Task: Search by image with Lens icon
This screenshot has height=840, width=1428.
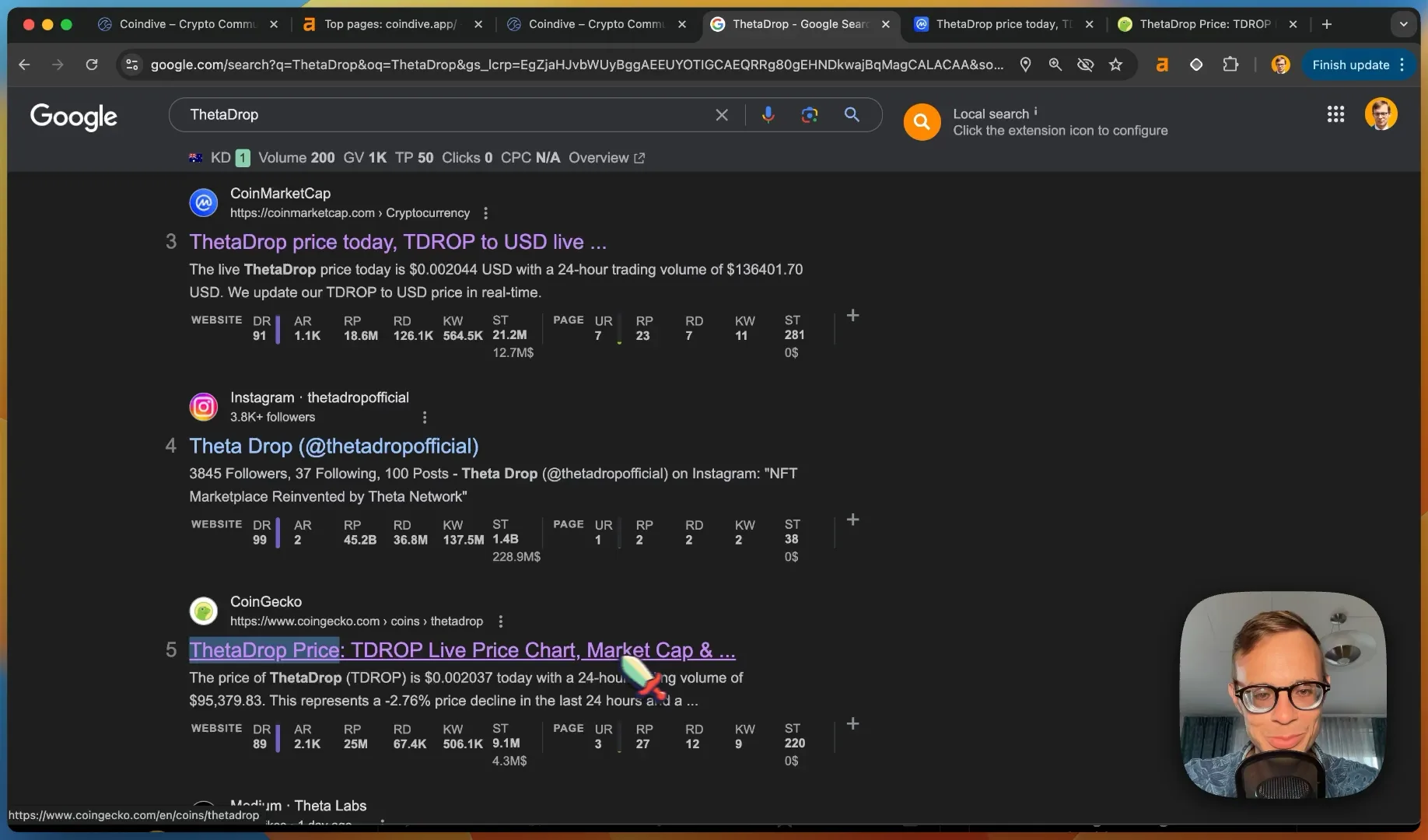Action: 810,115
